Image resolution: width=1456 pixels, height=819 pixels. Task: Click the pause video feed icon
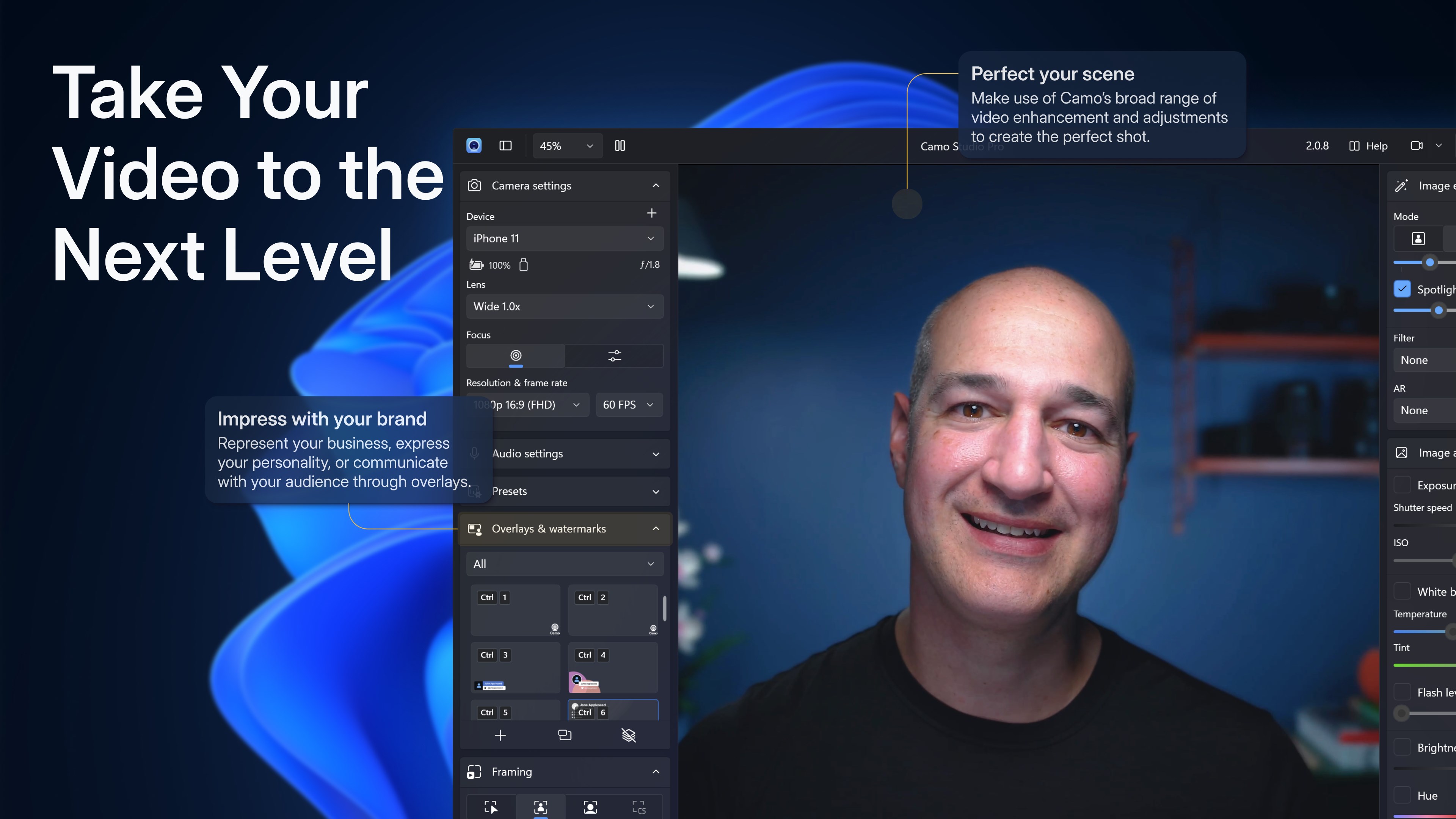(620, 146)
